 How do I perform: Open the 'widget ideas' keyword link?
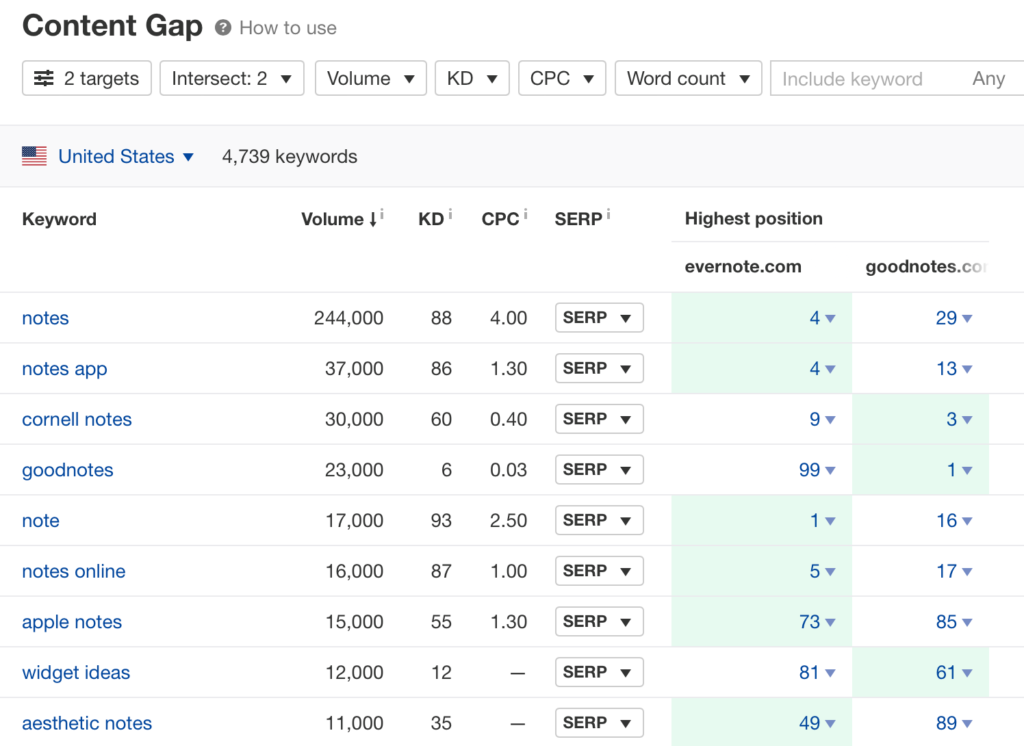click(76, 672)
